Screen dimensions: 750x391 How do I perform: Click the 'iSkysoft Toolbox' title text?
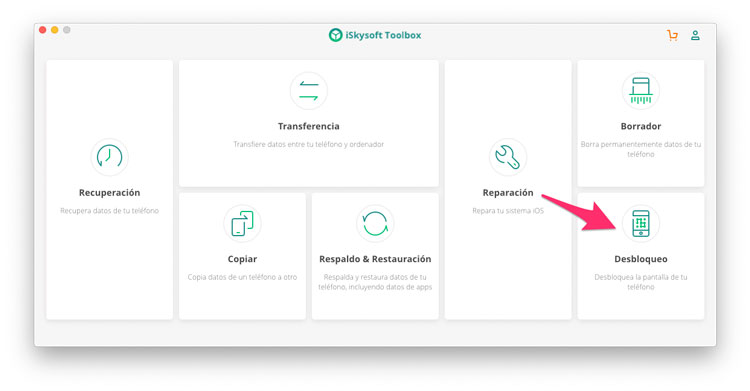click(x=383, y=35)
